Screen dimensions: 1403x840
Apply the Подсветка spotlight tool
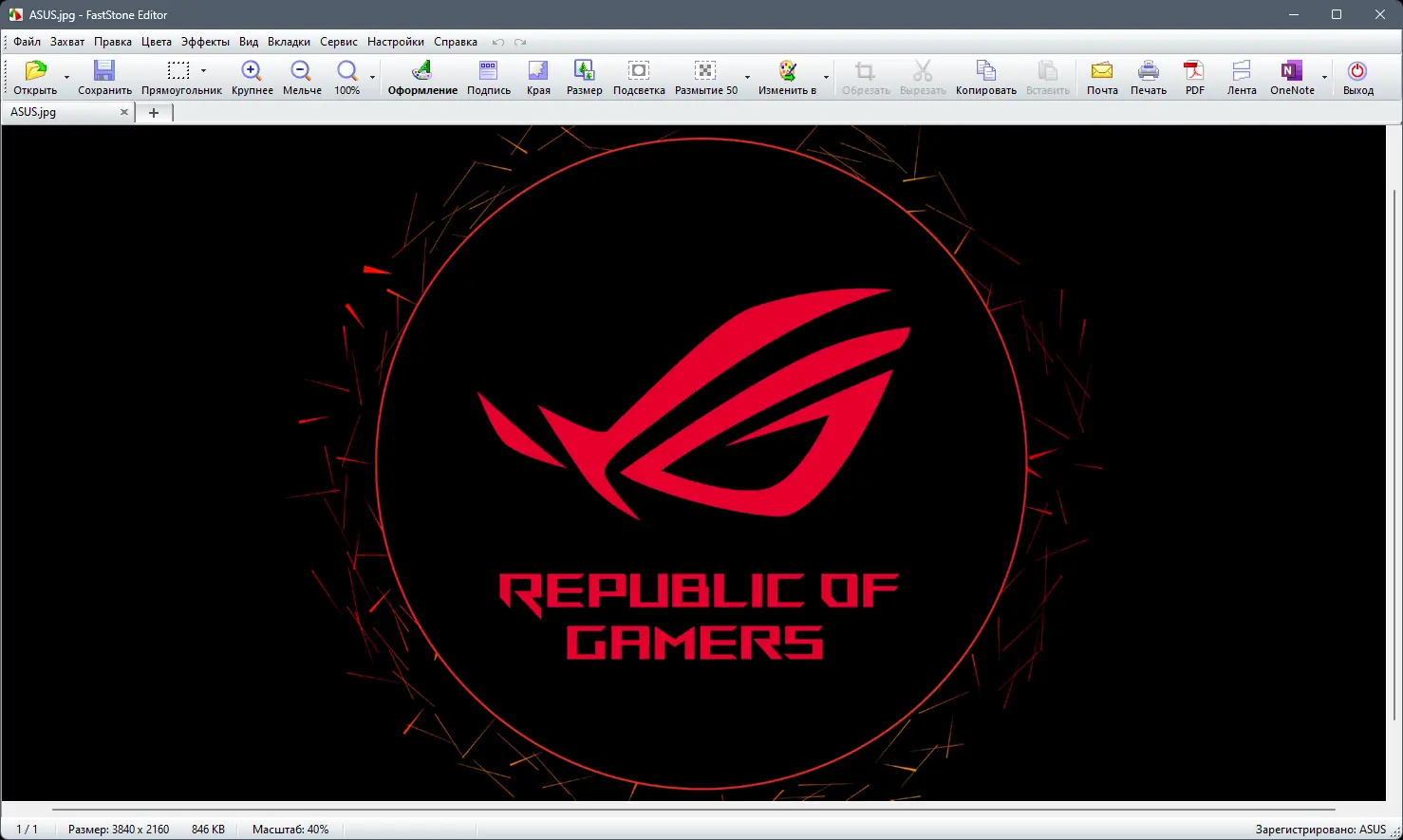(x=639, y=77)
